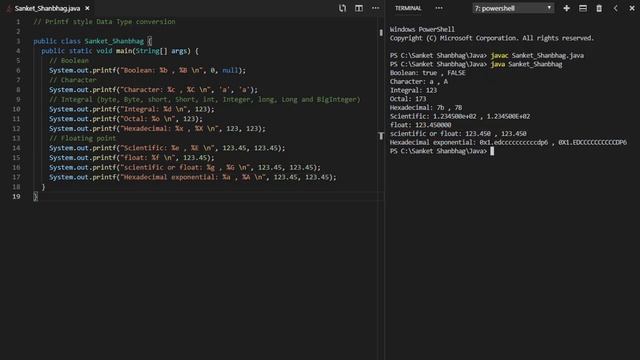The width and height of the screenshot is (640, 360).
Task: Click the 'java Sanket_Shanbhag' command in terminal
Action: [527, 64]
